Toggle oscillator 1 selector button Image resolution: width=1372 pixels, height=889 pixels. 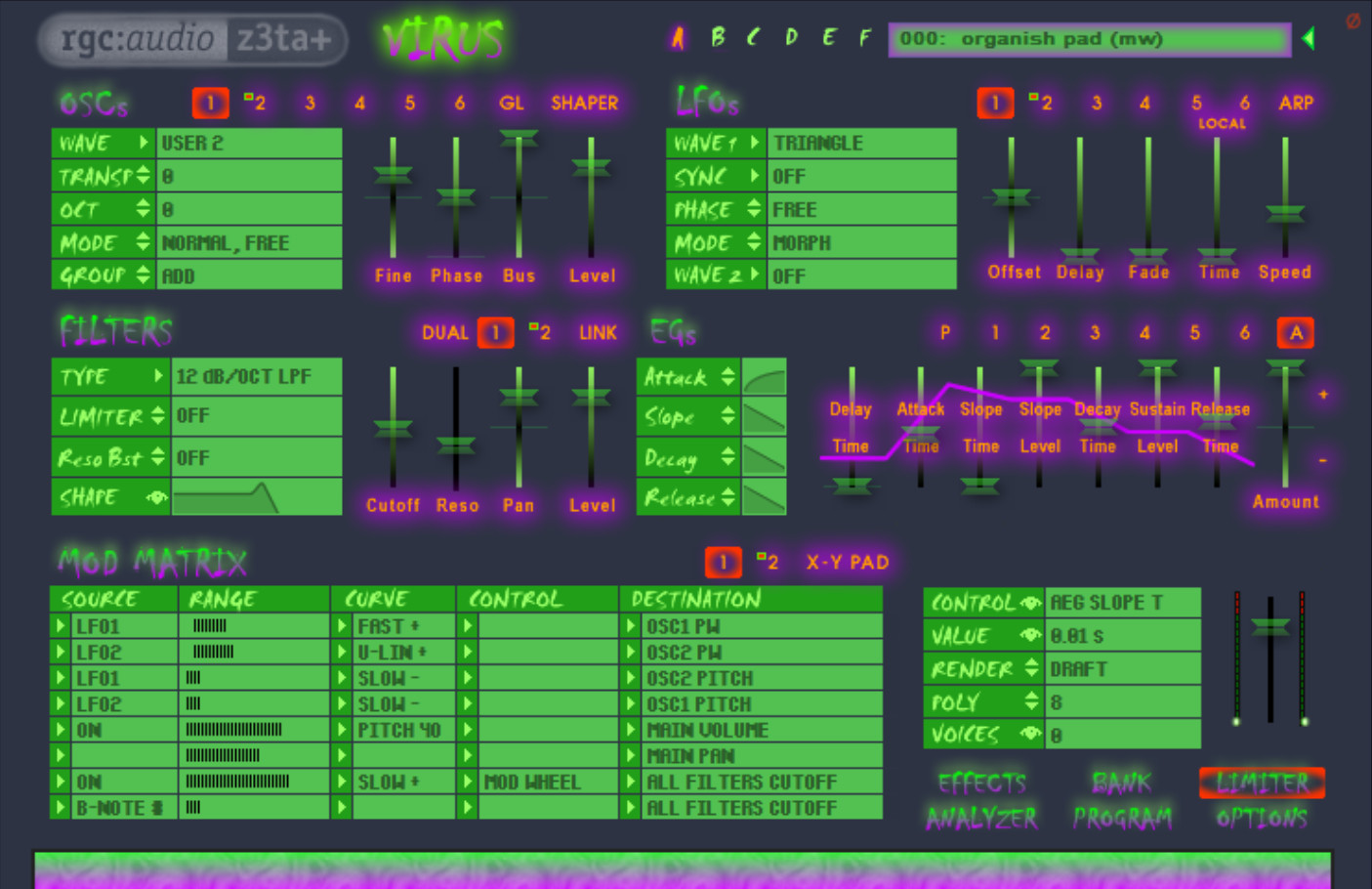pyautogui.click(x=210, y=103)
